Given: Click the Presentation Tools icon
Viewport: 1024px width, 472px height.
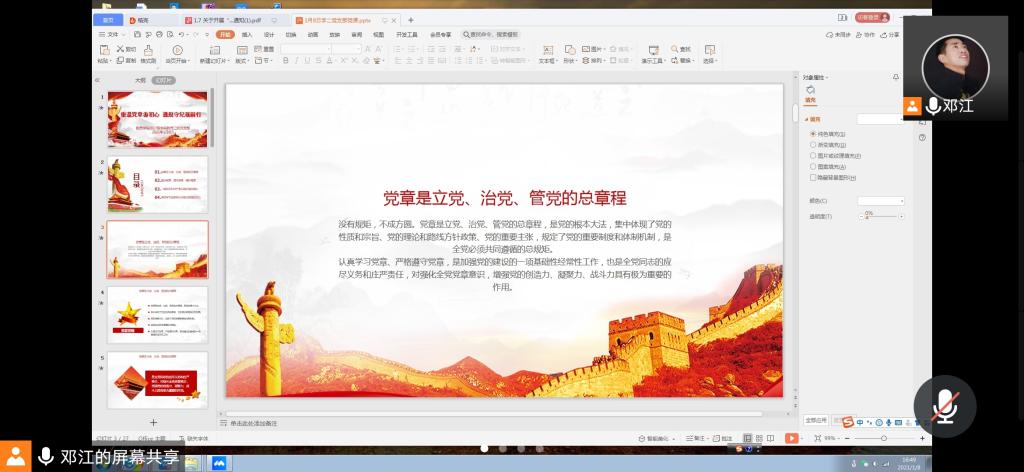Looking at the screenshot, I should point(653,50).
